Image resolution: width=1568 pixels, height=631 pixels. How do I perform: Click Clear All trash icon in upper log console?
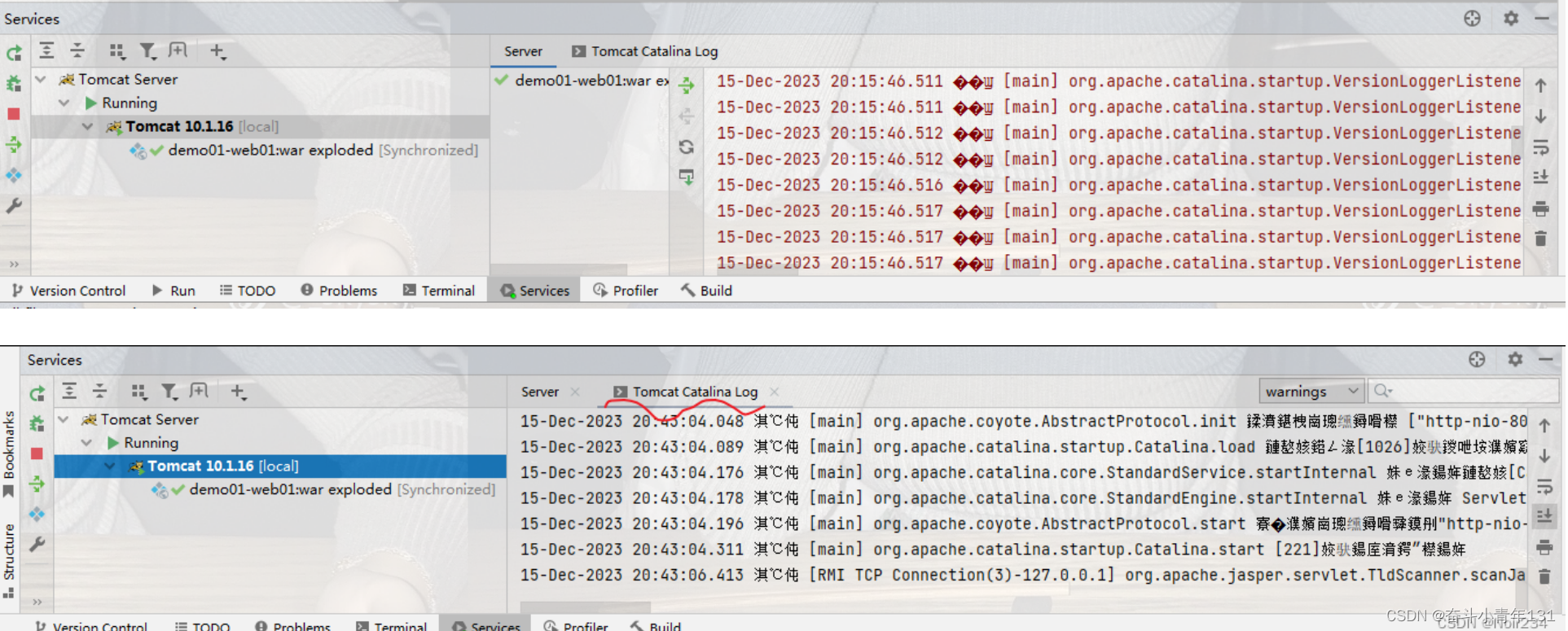pyautogui.click(x=1540, y=239)
